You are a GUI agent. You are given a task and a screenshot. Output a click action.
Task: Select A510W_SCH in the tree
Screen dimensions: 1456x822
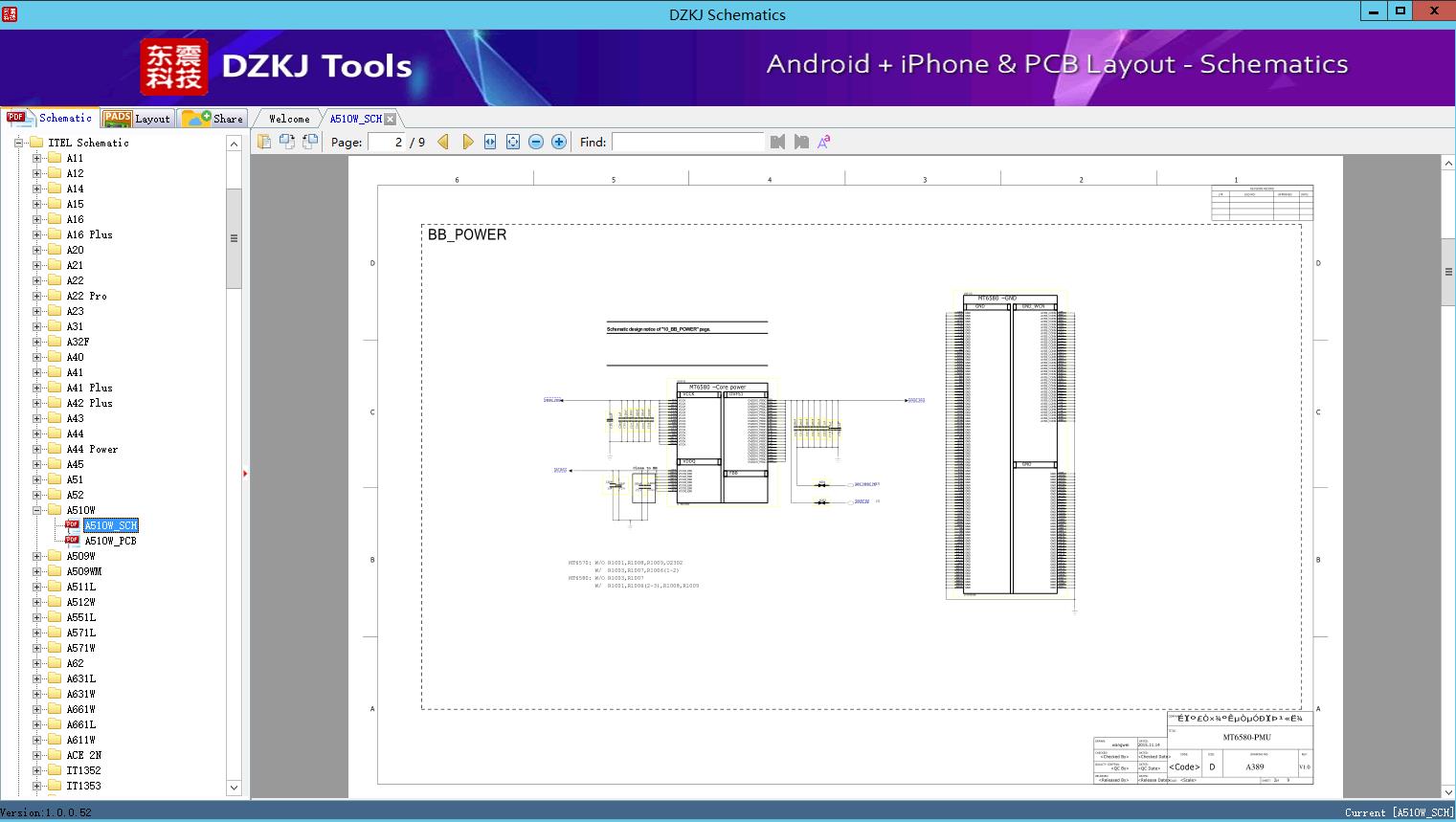pos(111,525)
